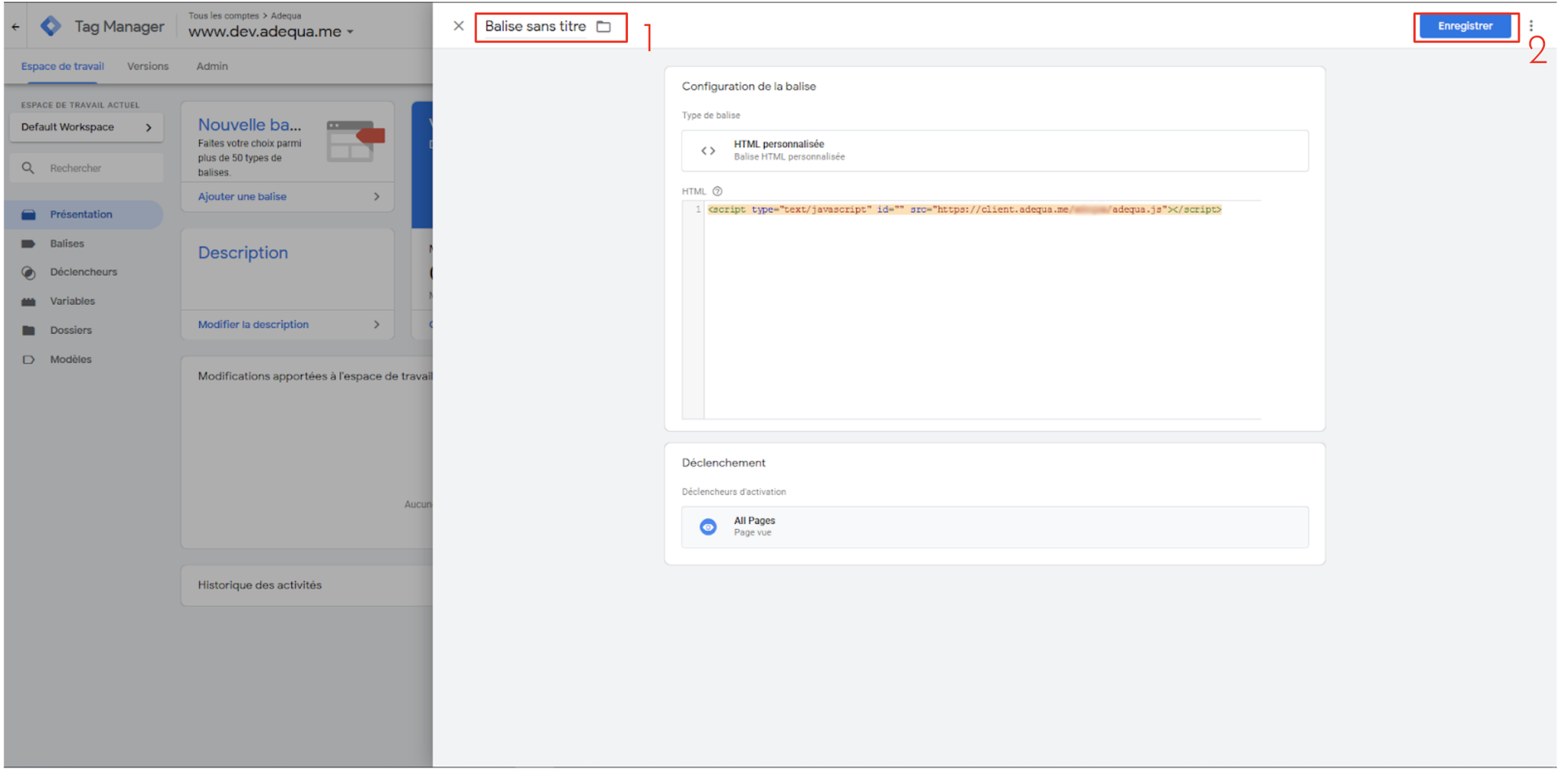This screenshot has width=1568, height=776.
Task: Click the All Pages trigger row
Action: pos(995,527)
